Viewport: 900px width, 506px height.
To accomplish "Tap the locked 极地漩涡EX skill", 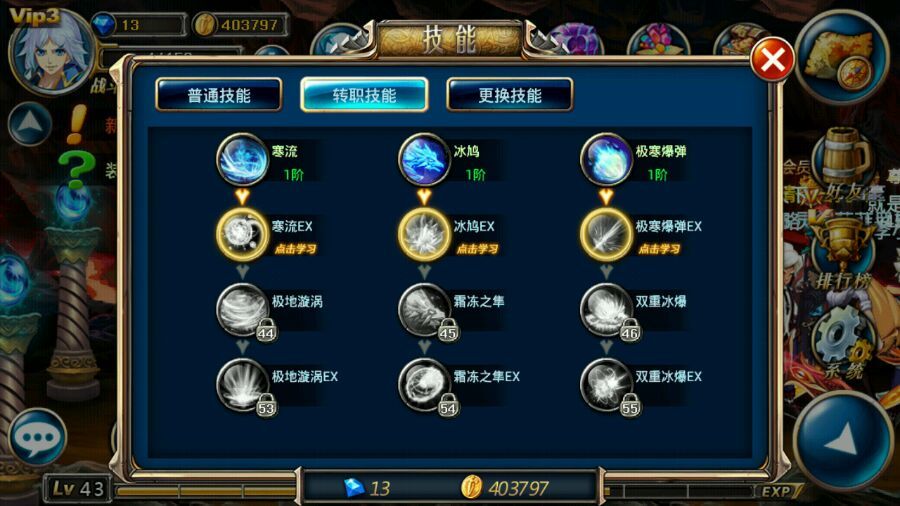I will coord(242,385).
